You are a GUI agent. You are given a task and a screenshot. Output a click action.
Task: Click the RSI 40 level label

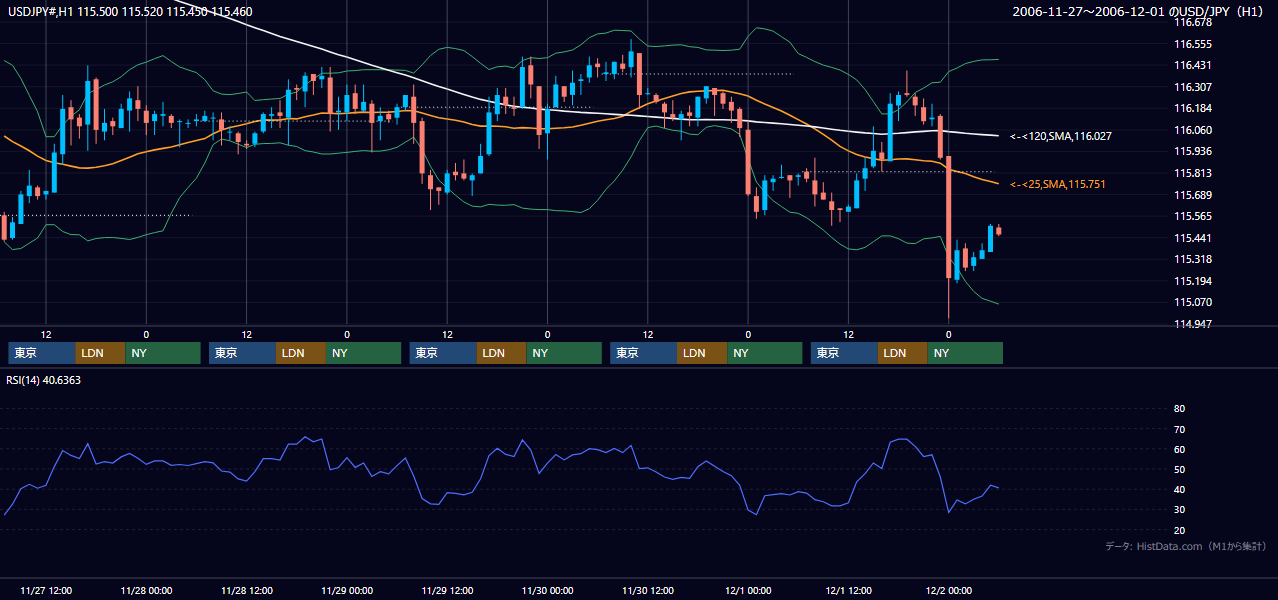[1179, 489]
